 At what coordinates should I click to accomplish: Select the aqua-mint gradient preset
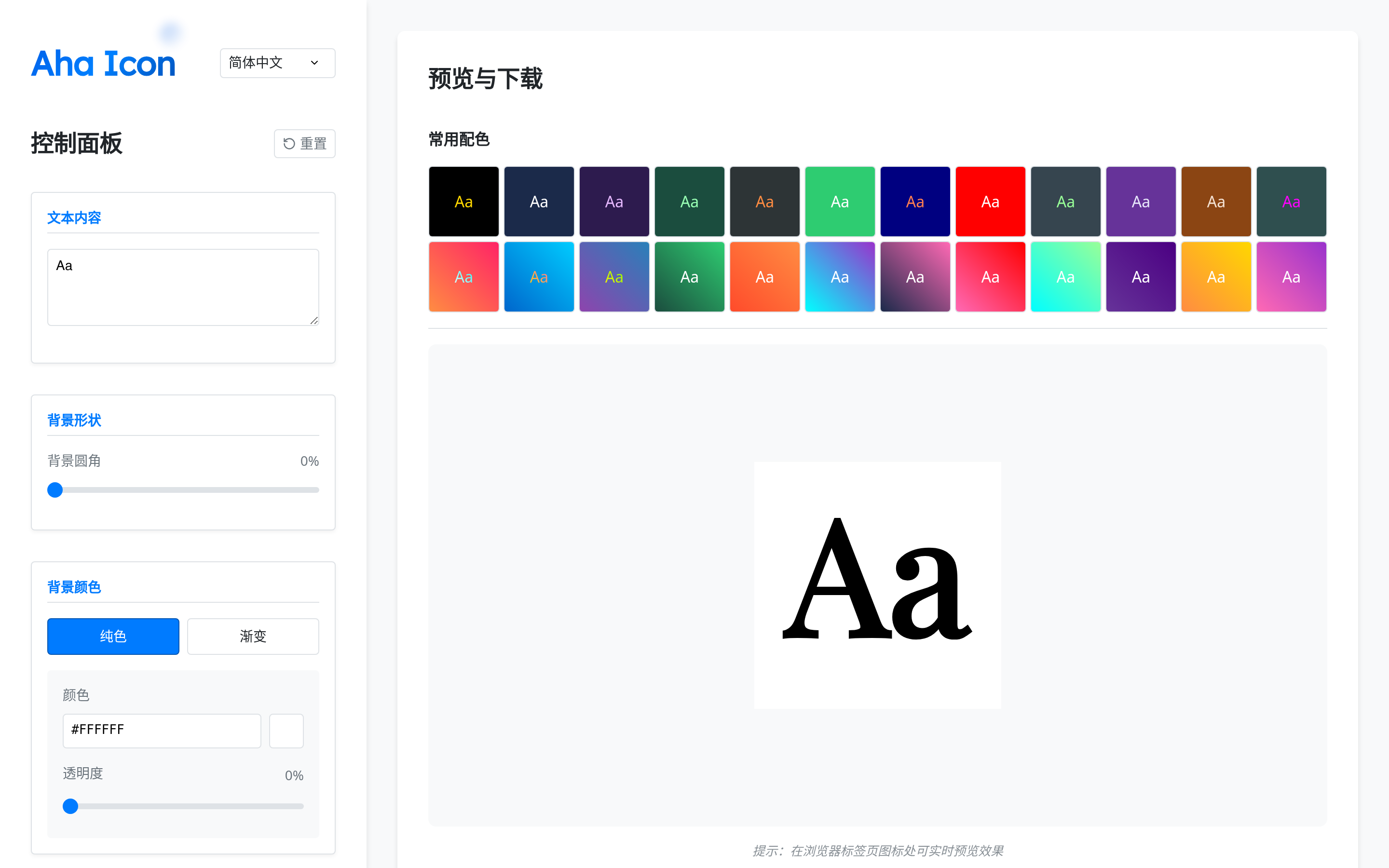(x=1065, y=277)
